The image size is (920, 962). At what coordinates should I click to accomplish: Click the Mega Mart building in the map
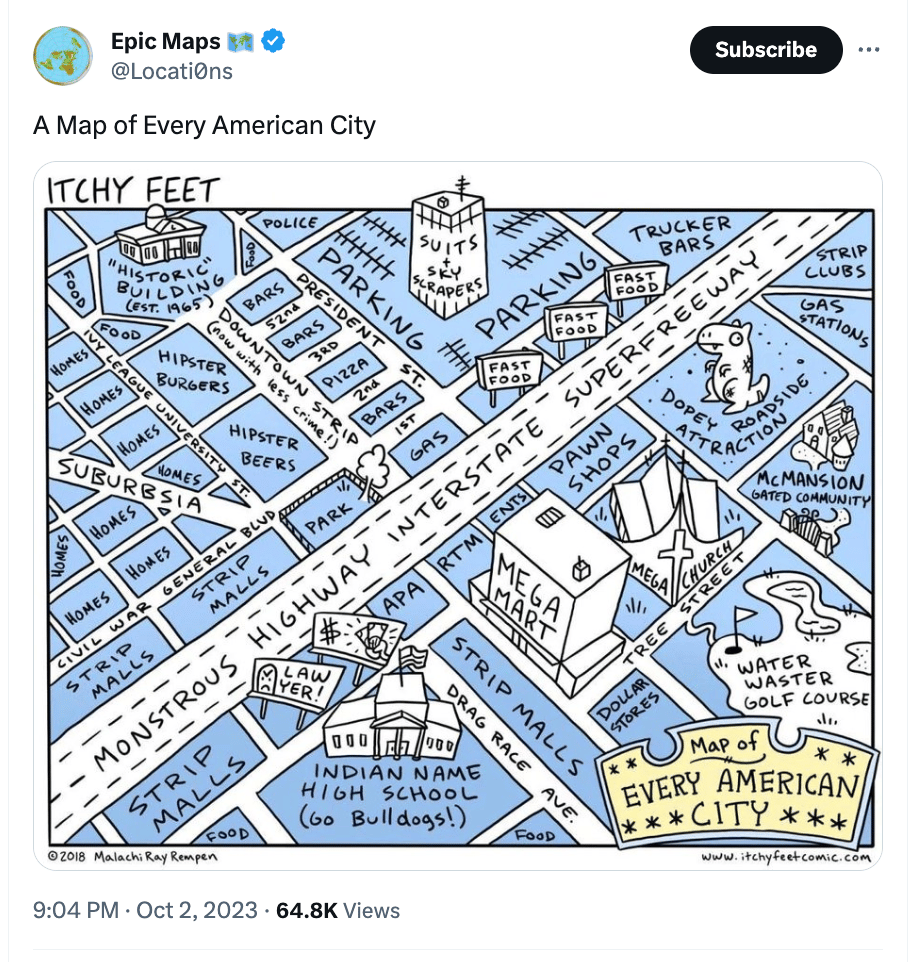pyautogui.click(x=549, y=592)
